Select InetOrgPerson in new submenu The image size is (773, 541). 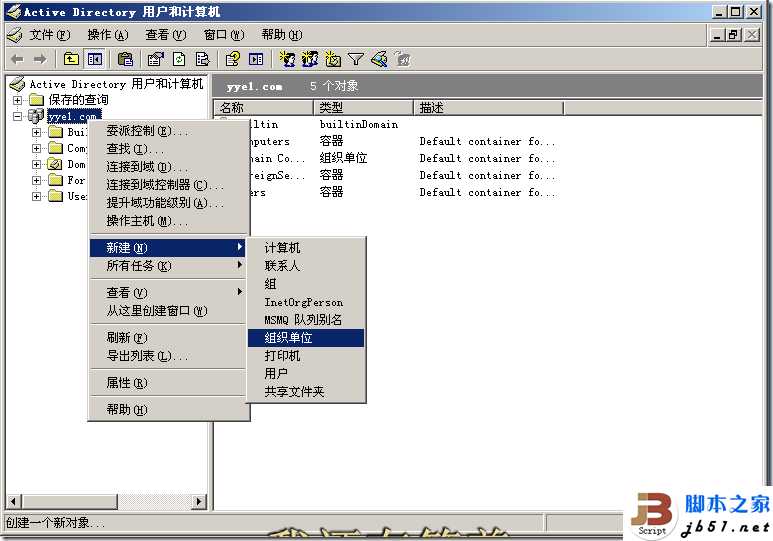tap(306, 302)
